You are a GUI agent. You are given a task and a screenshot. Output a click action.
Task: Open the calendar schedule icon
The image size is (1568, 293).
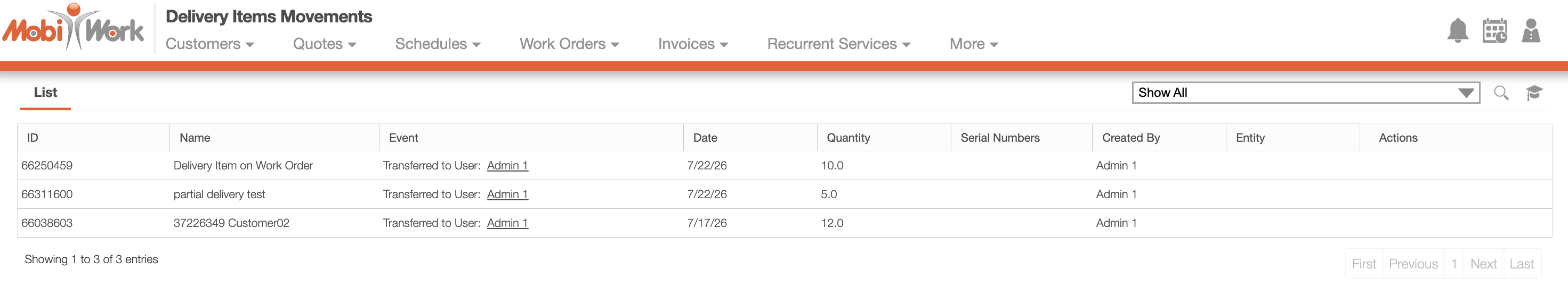tap(1494, 30)
